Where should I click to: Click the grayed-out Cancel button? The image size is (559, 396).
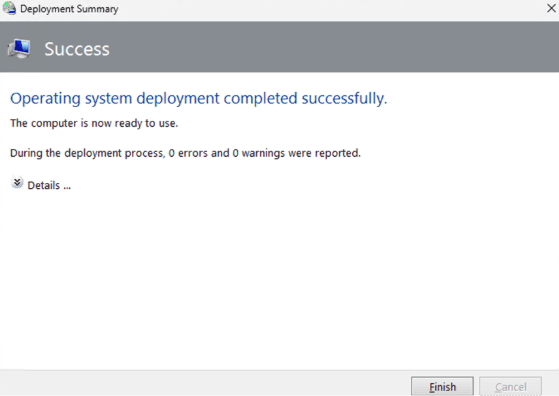click(x=510, y=386)
